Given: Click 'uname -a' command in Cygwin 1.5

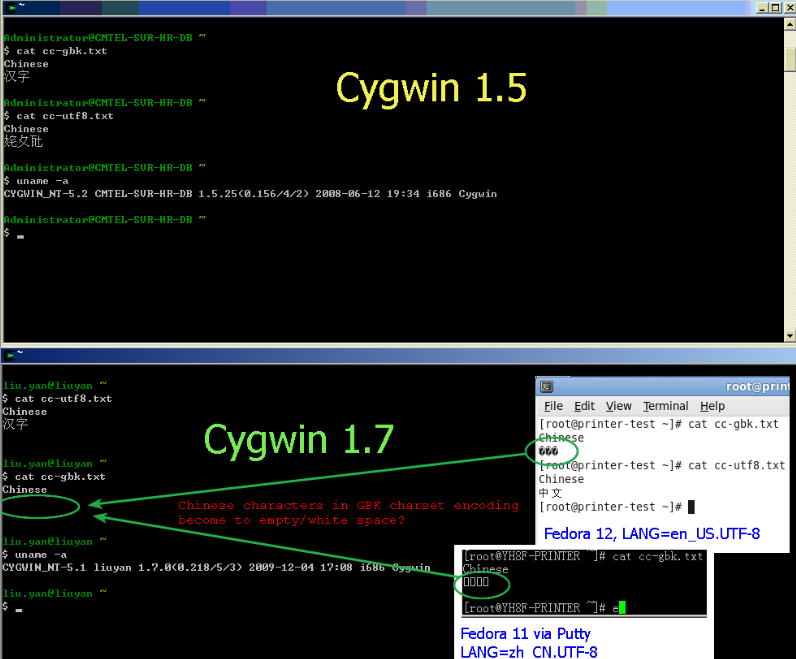Looking at the screenshot, I should 42,181.
